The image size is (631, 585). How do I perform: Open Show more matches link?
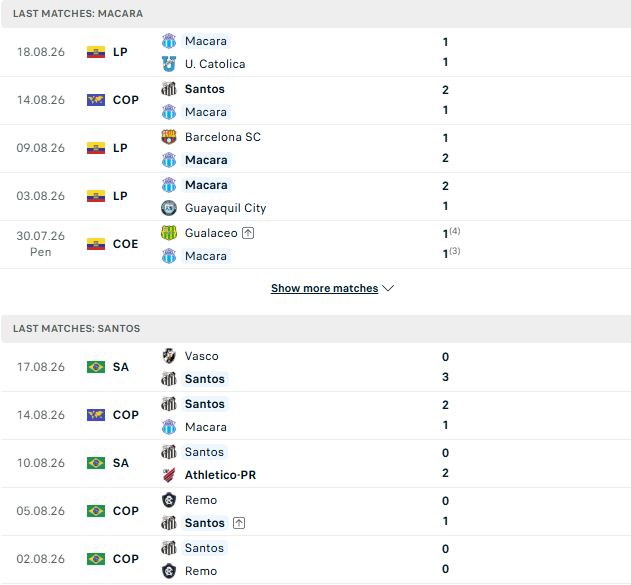(x=324, y=288)
